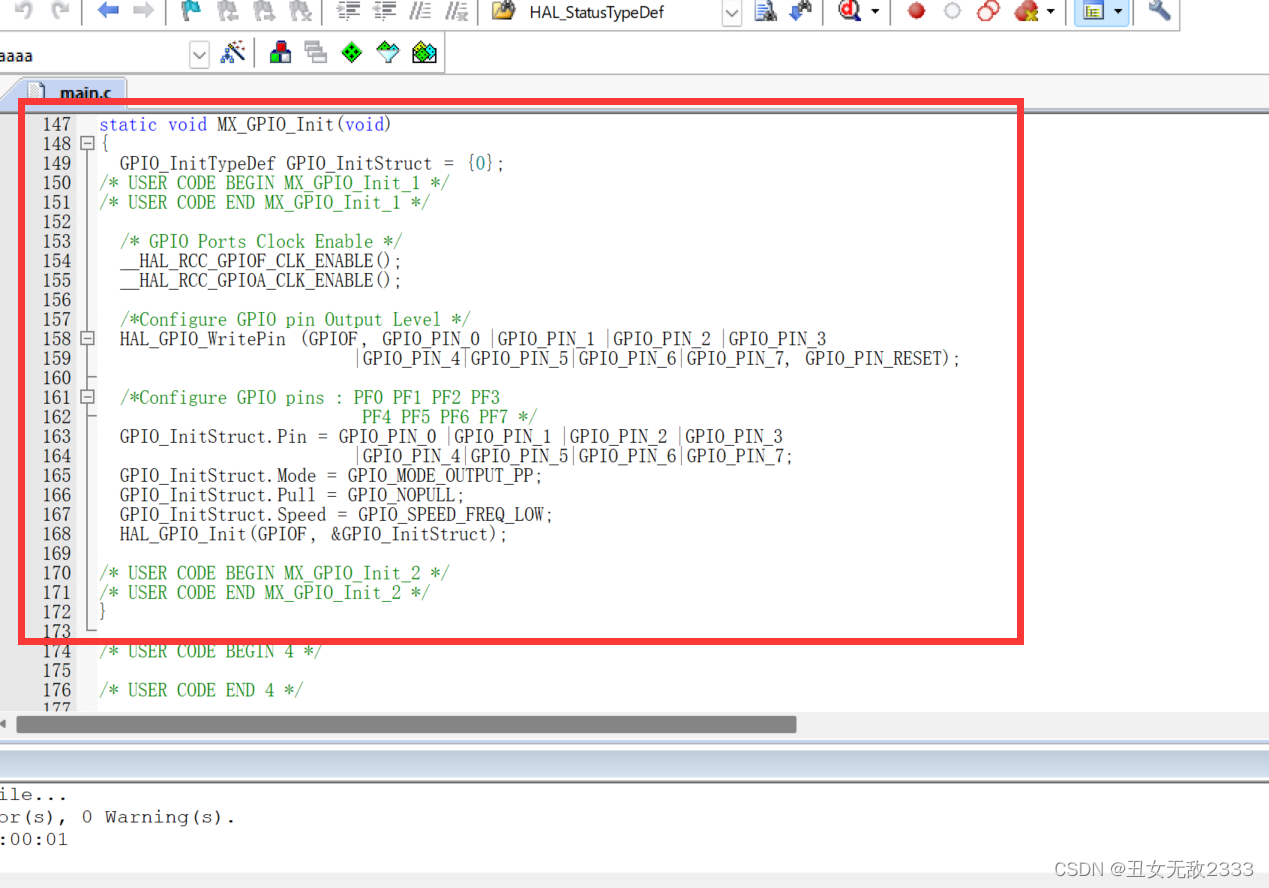Click the HAL_GPIO_Init call on line 168
The height and width of the screenshot is (888, 1269).
pyautogui.click(x=313, y=535)
